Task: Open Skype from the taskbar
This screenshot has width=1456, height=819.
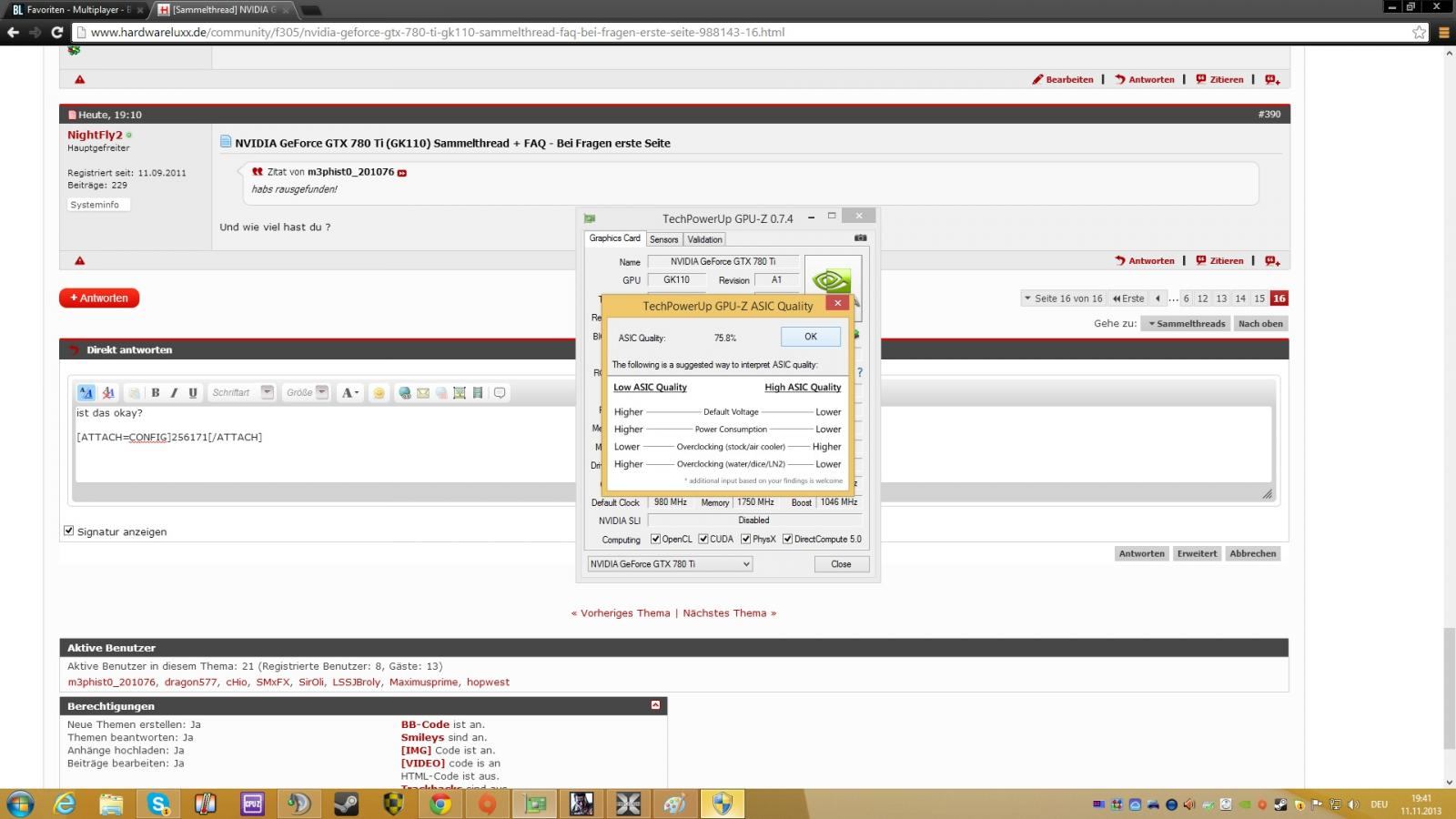Action: tap(158, 804)
